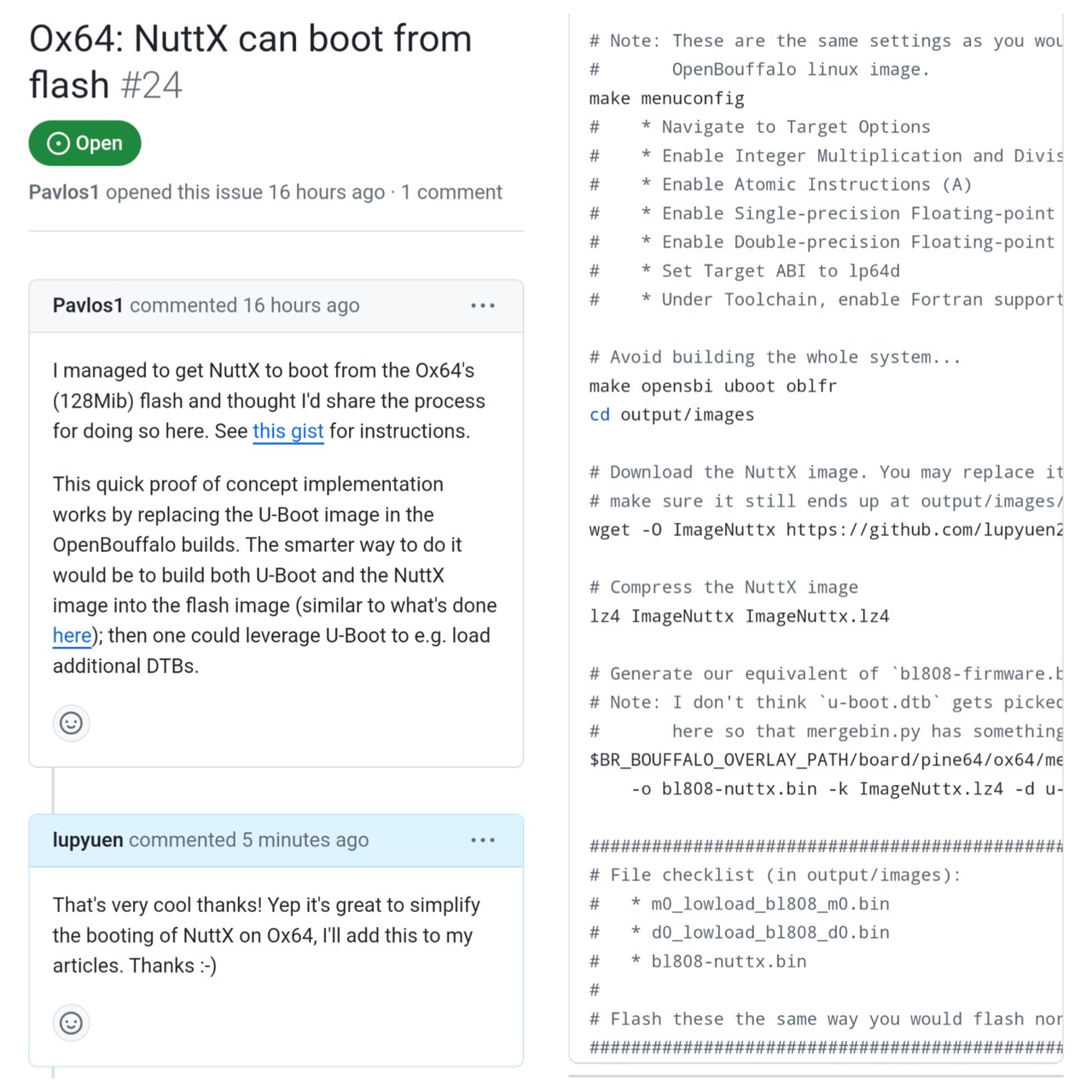This screenshot has width=1092, height=1092.
Task: Click the issue number #24
Action: pos(152,85)
